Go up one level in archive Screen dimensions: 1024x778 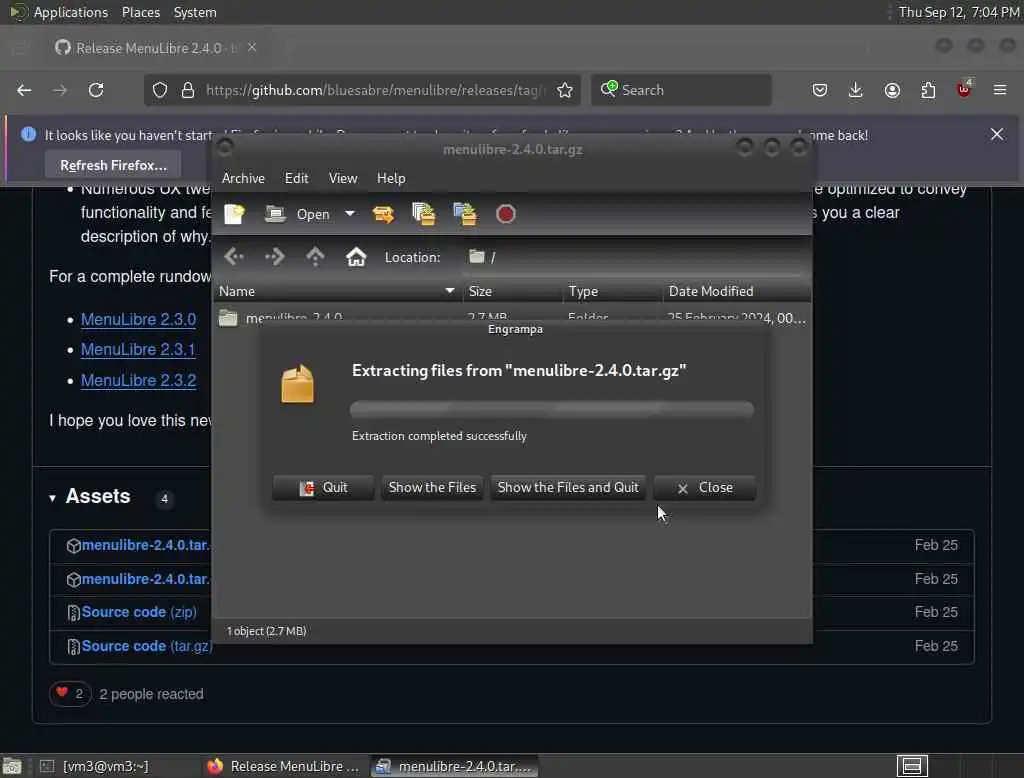[315, 257]
